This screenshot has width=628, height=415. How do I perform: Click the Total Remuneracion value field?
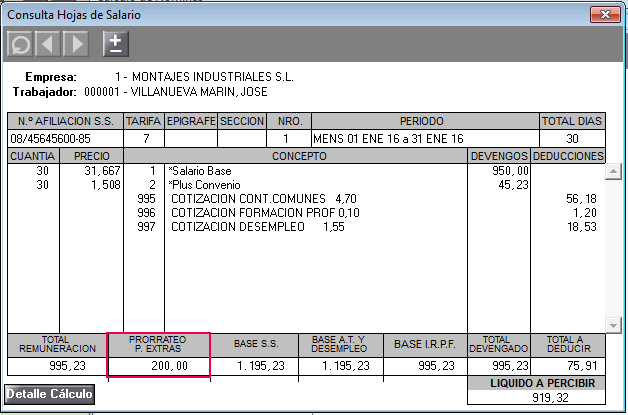(x=56, y=367)
